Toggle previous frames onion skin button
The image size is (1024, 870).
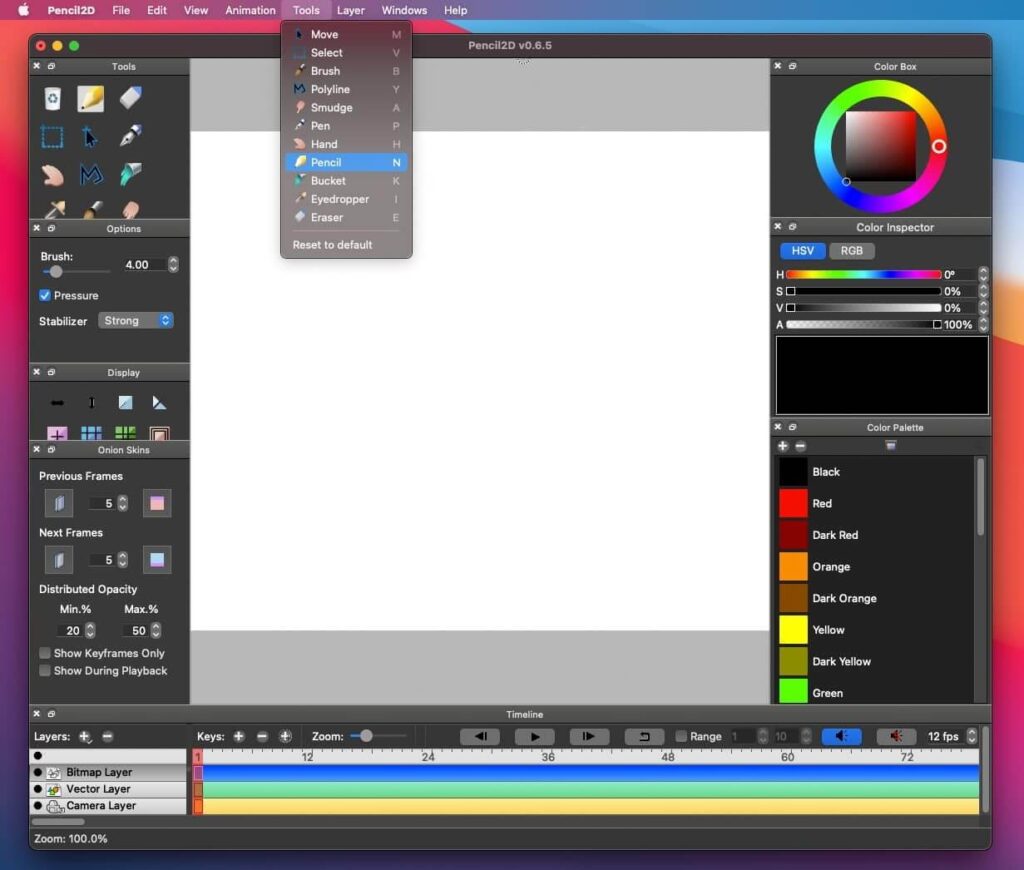pos(59,504)
